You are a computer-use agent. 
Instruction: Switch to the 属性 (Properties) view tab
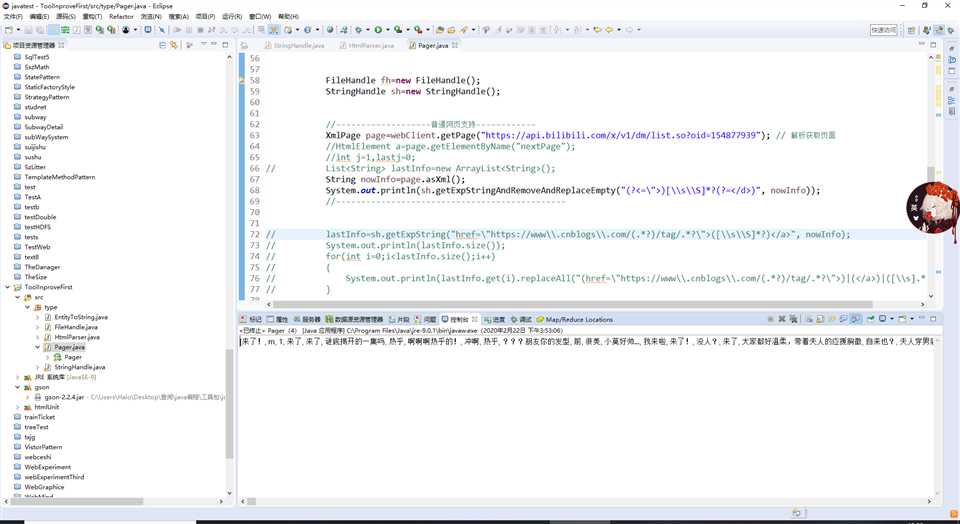pyautogui.click(x=277, y=320)
